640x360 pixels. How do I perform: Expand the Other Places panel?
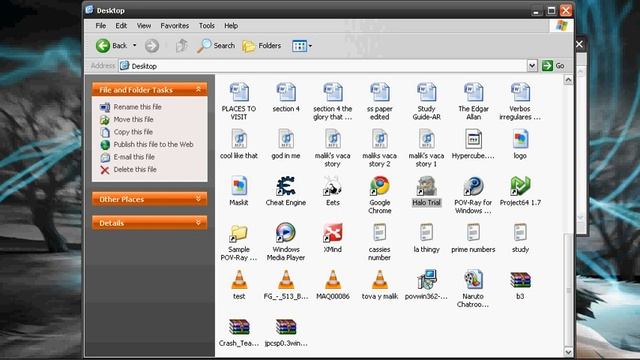pos(198,199)
